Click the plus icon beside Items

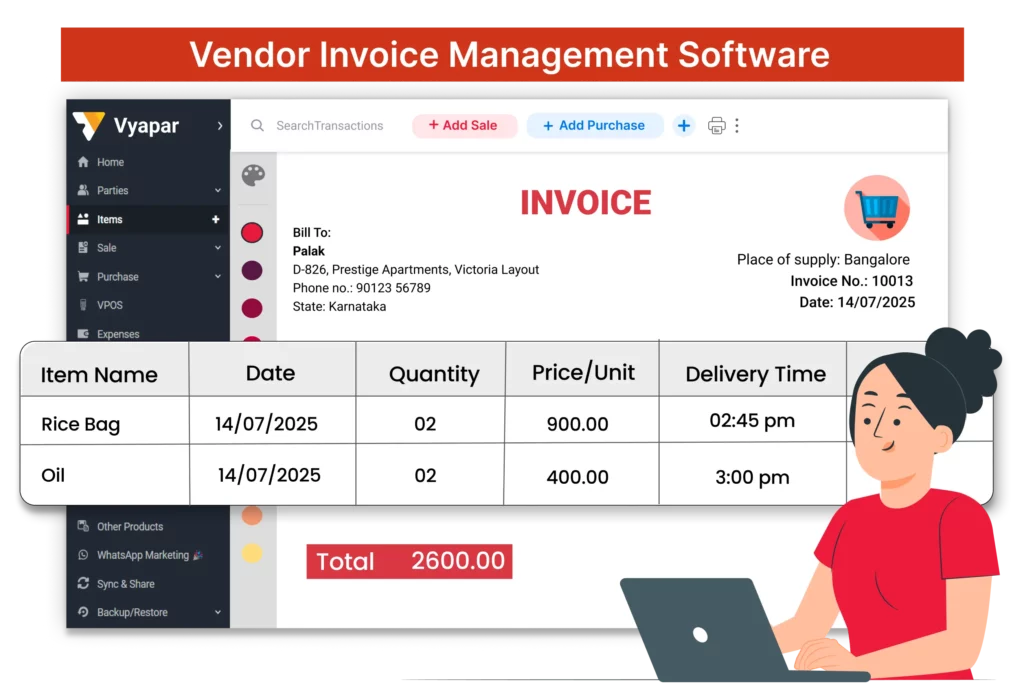215,219
